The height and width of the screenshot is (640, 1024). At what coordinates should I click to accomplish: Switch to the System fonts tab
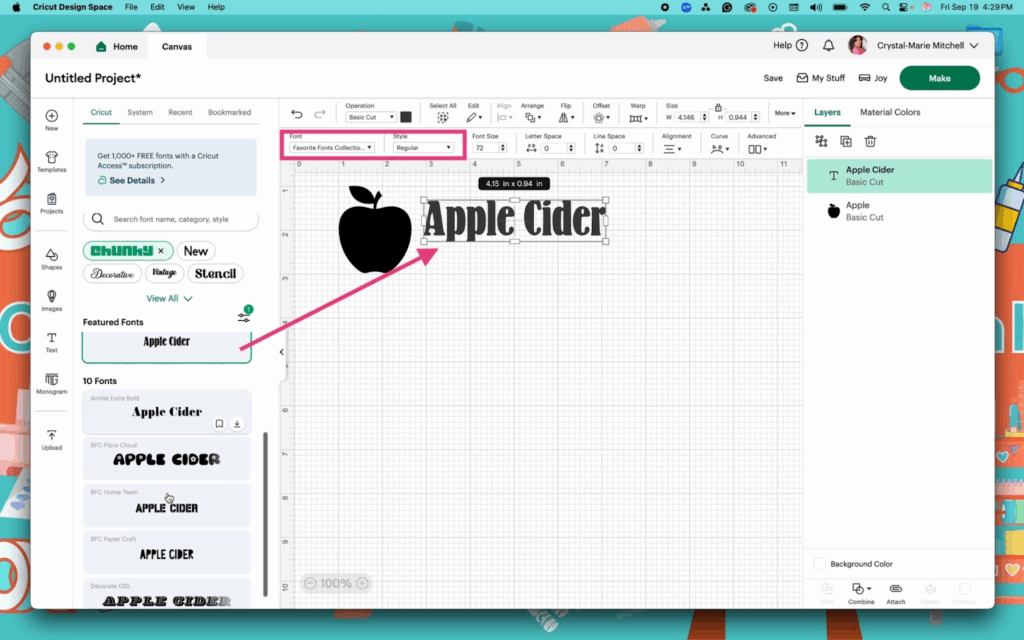click(x=140, y=112)
